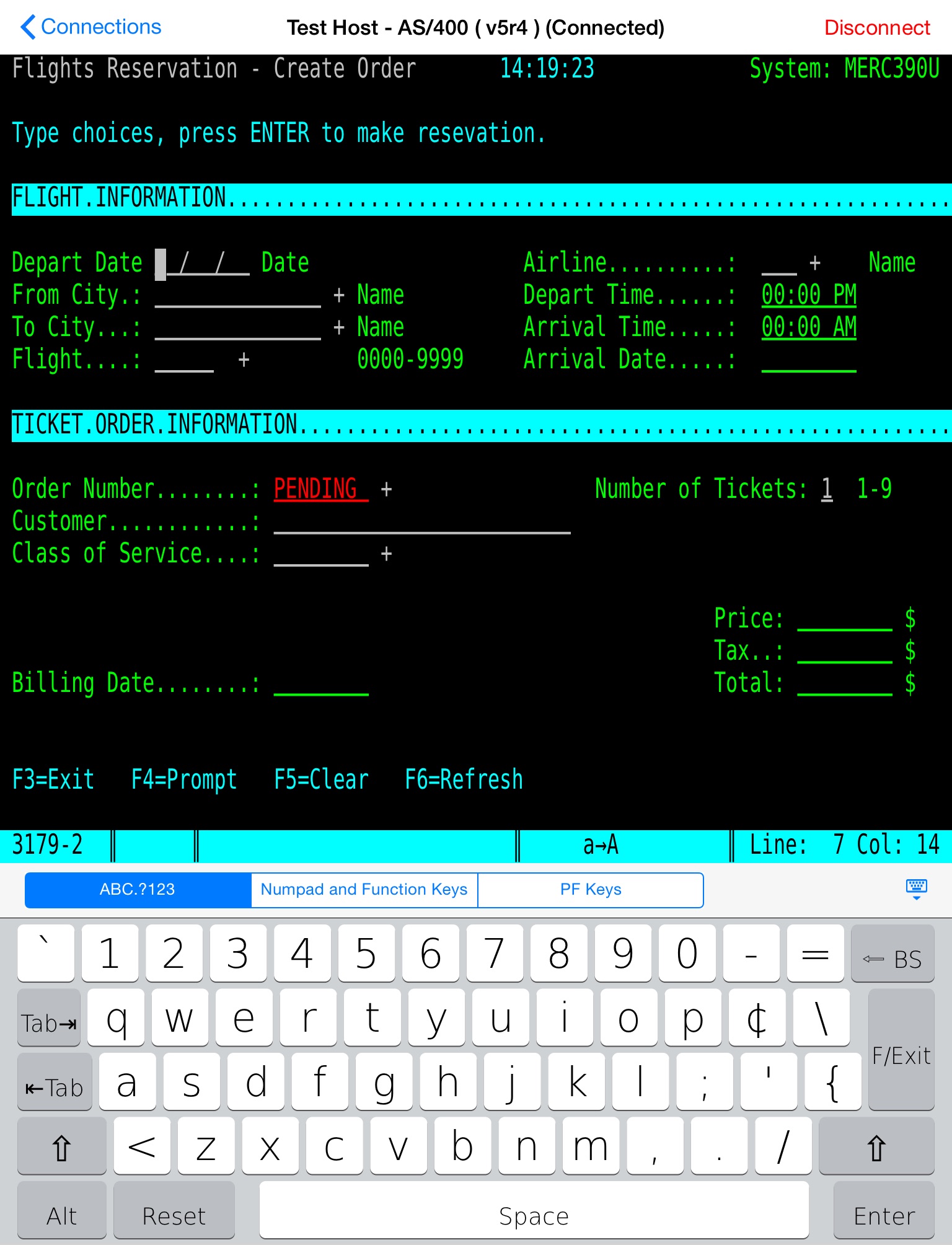Click the F4=Prompt function label

click(184, 779)
